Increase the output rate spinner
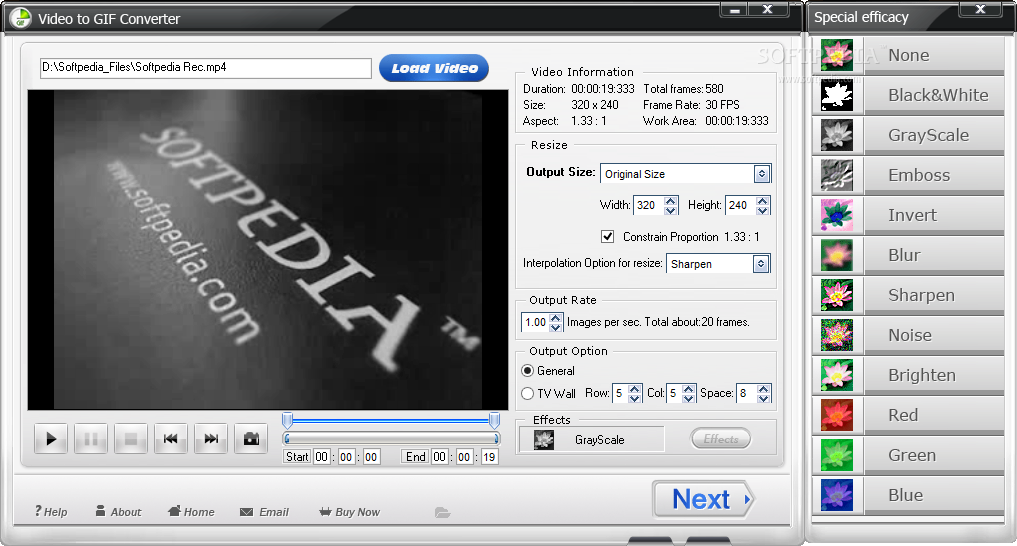1017x546 pixels. (555, 318)
